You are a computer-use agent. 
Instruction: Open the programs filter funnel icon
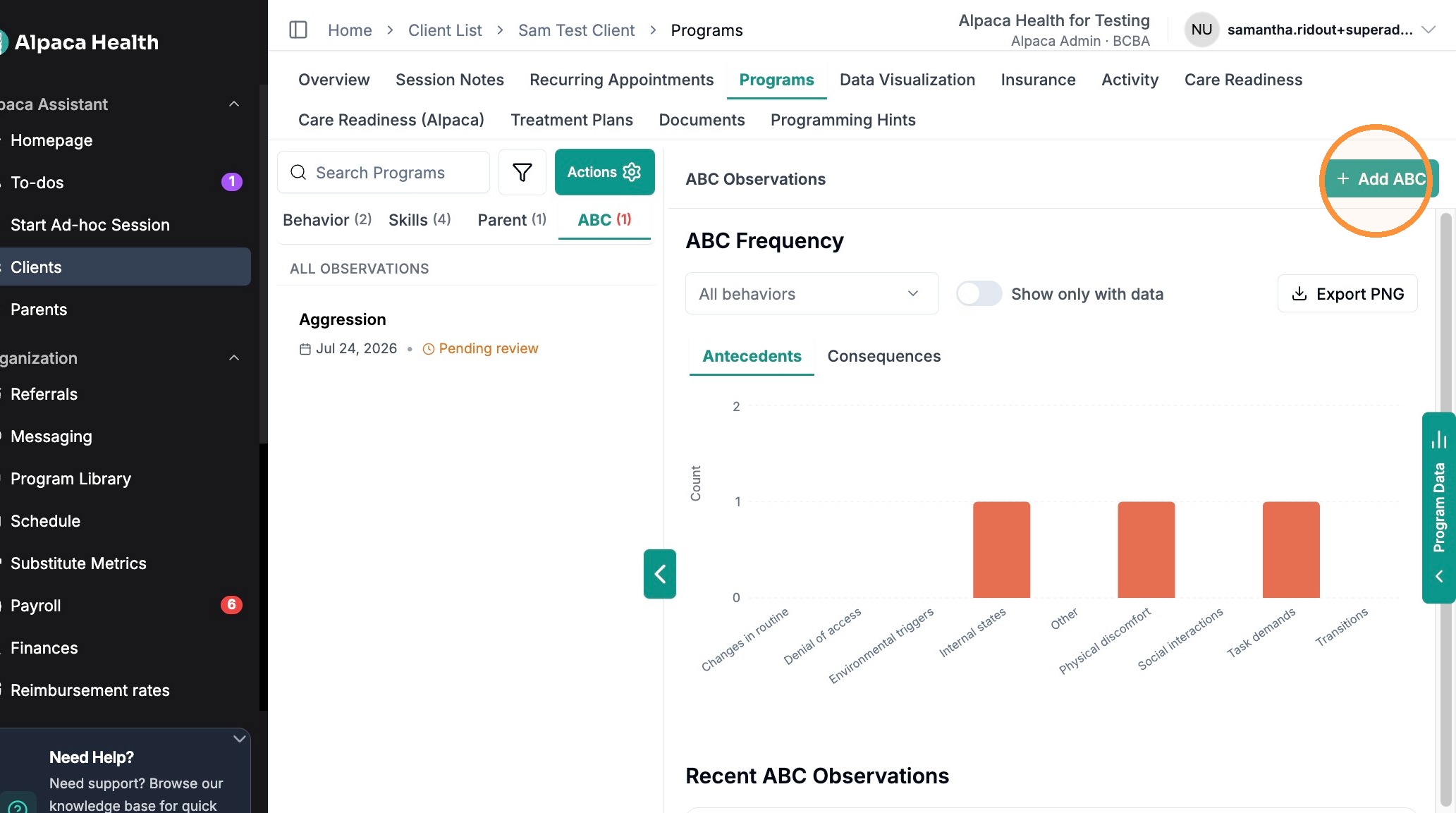click(522, 172)
